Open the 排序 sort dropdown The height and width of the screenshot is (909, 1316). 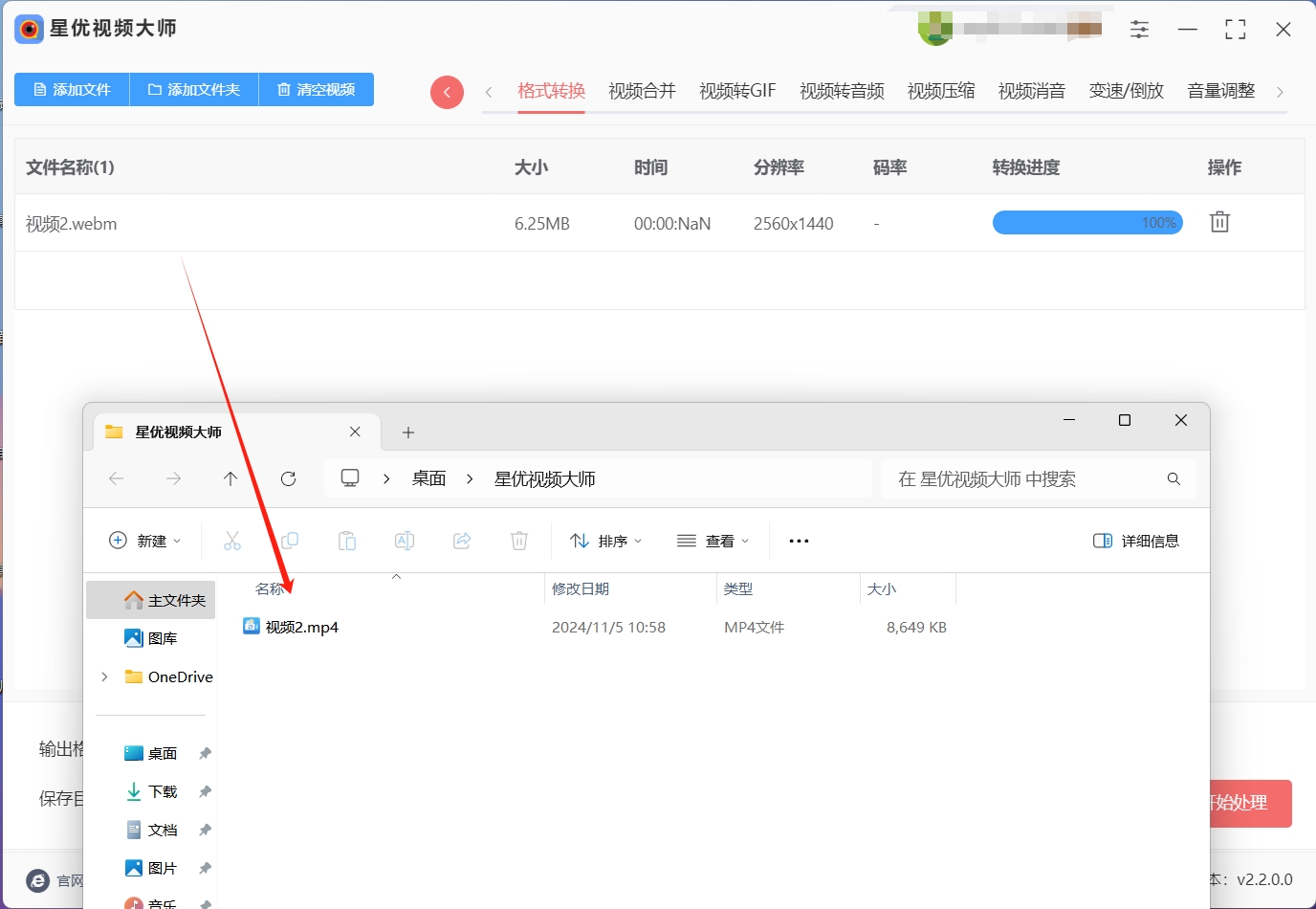click(606, 541)
